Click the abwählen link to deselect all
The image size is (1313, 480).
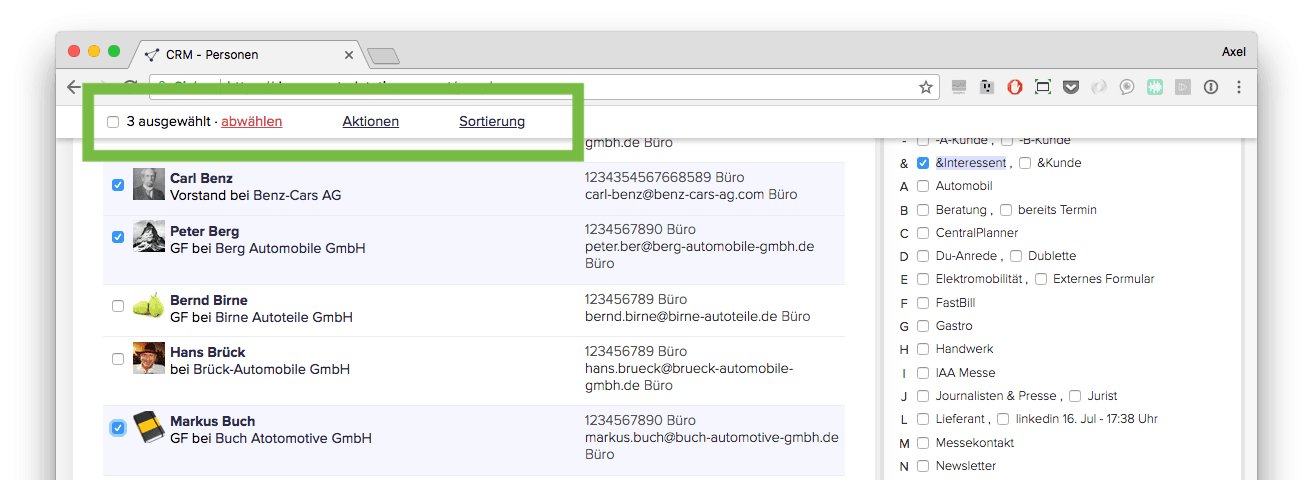pyautogui.click(x=251, y=122)
